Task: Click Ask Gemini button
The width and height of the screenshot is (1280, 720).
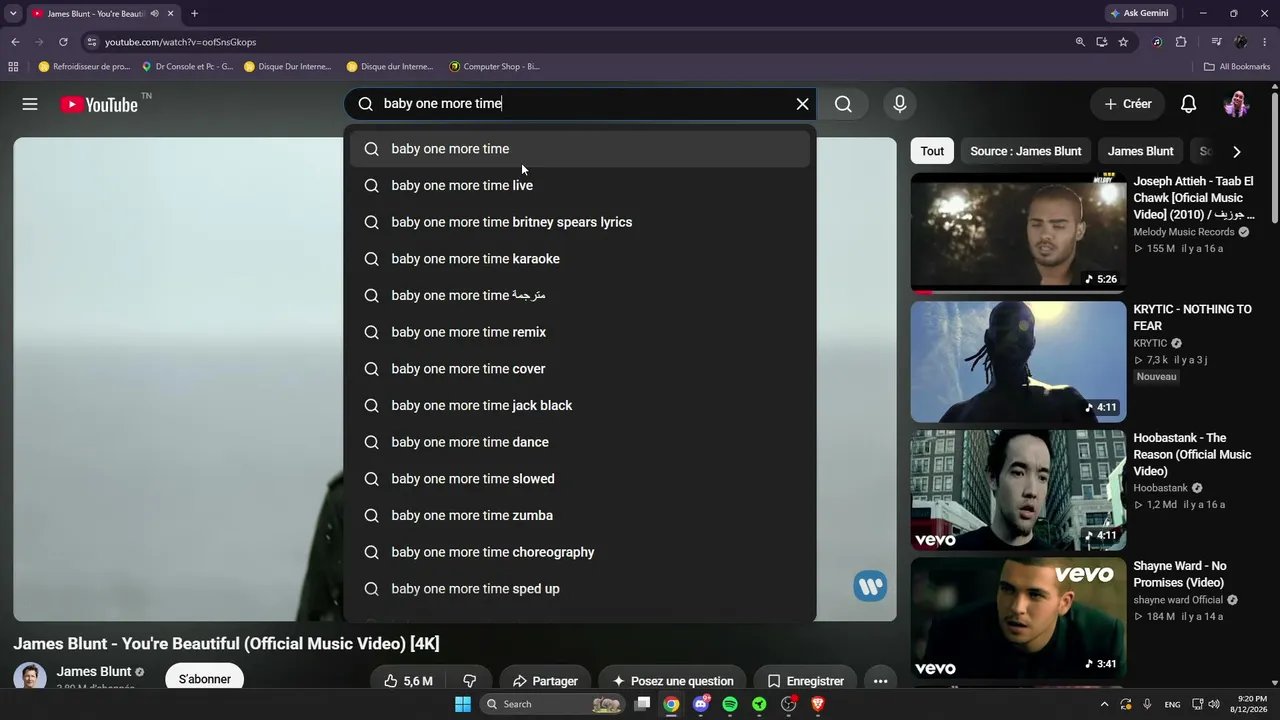Action: (x=1140, y=13)
